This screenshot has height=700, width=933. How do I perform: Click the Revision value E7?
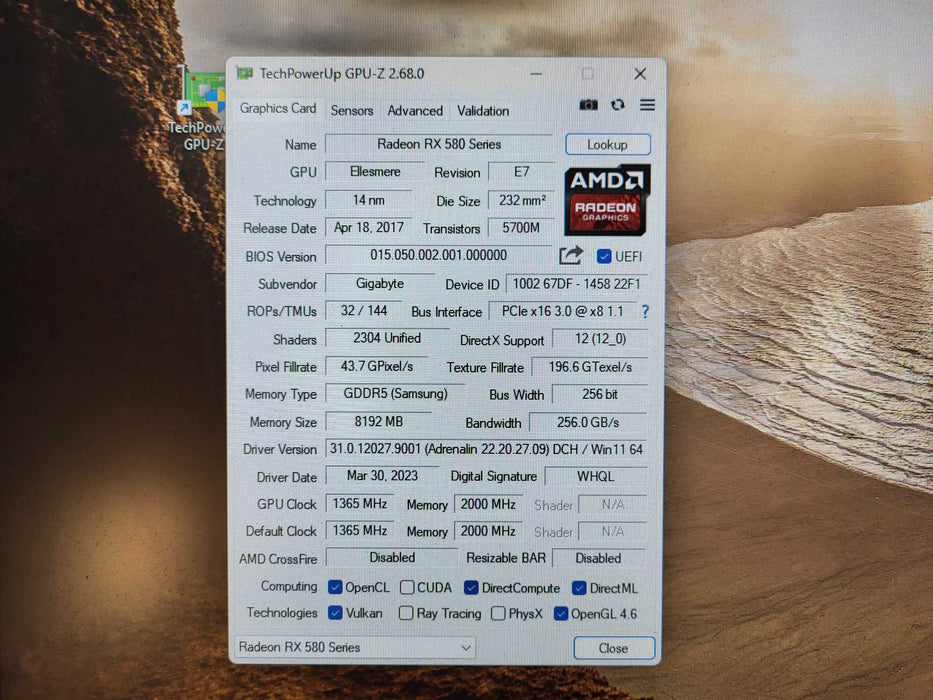521,172
